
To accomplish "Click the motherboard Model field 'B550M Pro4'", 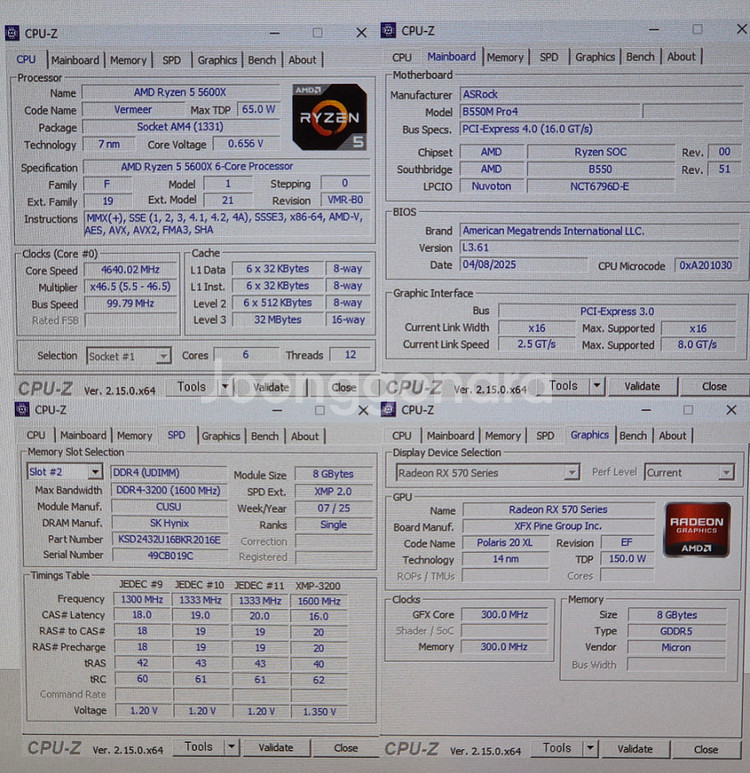I will point(550,111).
